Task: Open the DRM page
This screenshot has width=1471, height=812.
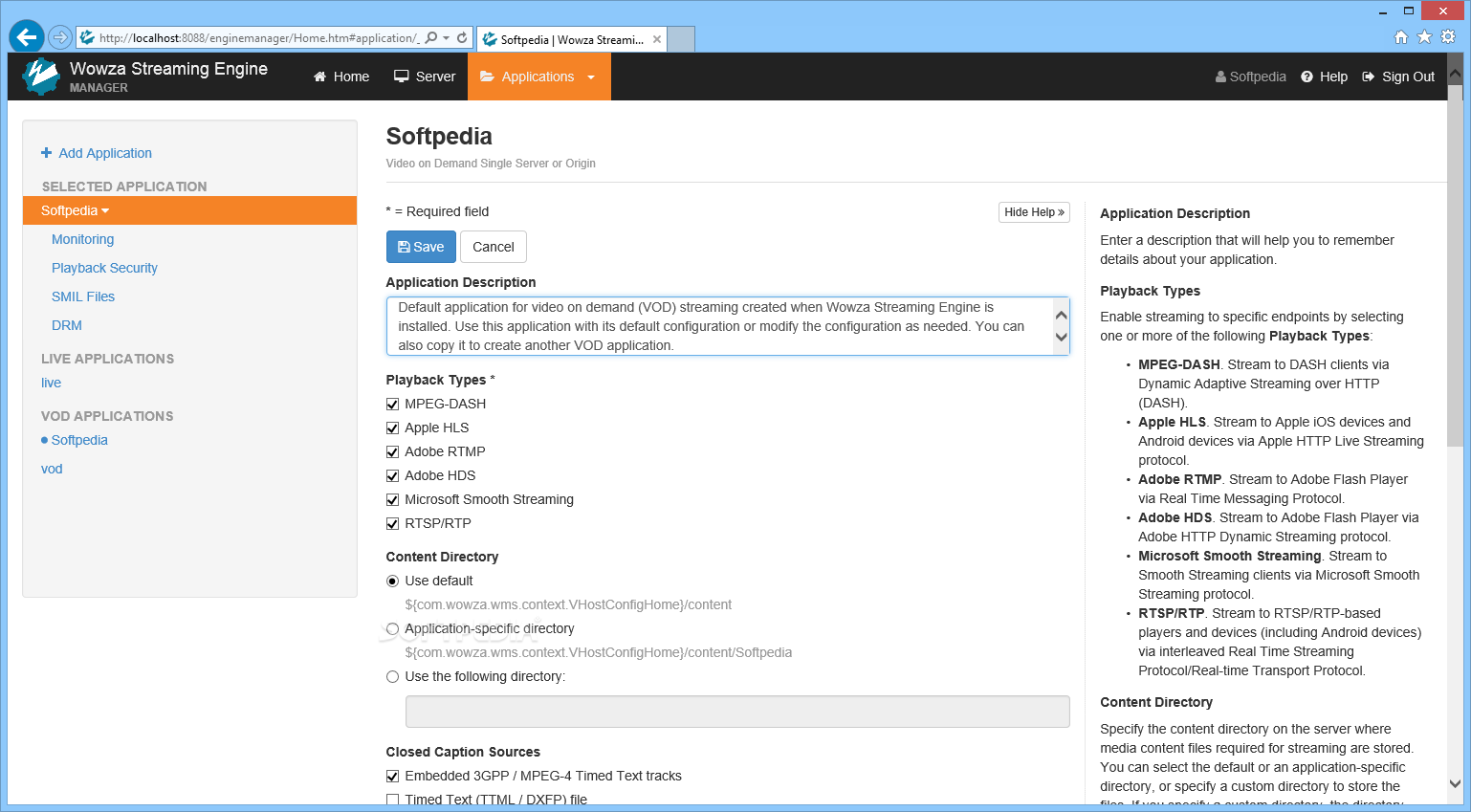Action: (x=67, y=325)
